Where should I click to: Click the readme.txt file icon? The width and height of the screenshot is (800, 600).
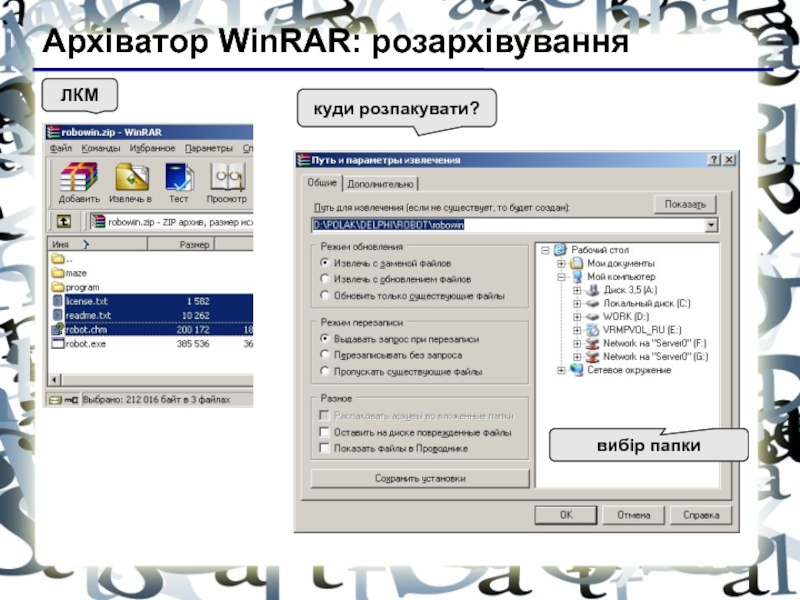coord(58,315)
